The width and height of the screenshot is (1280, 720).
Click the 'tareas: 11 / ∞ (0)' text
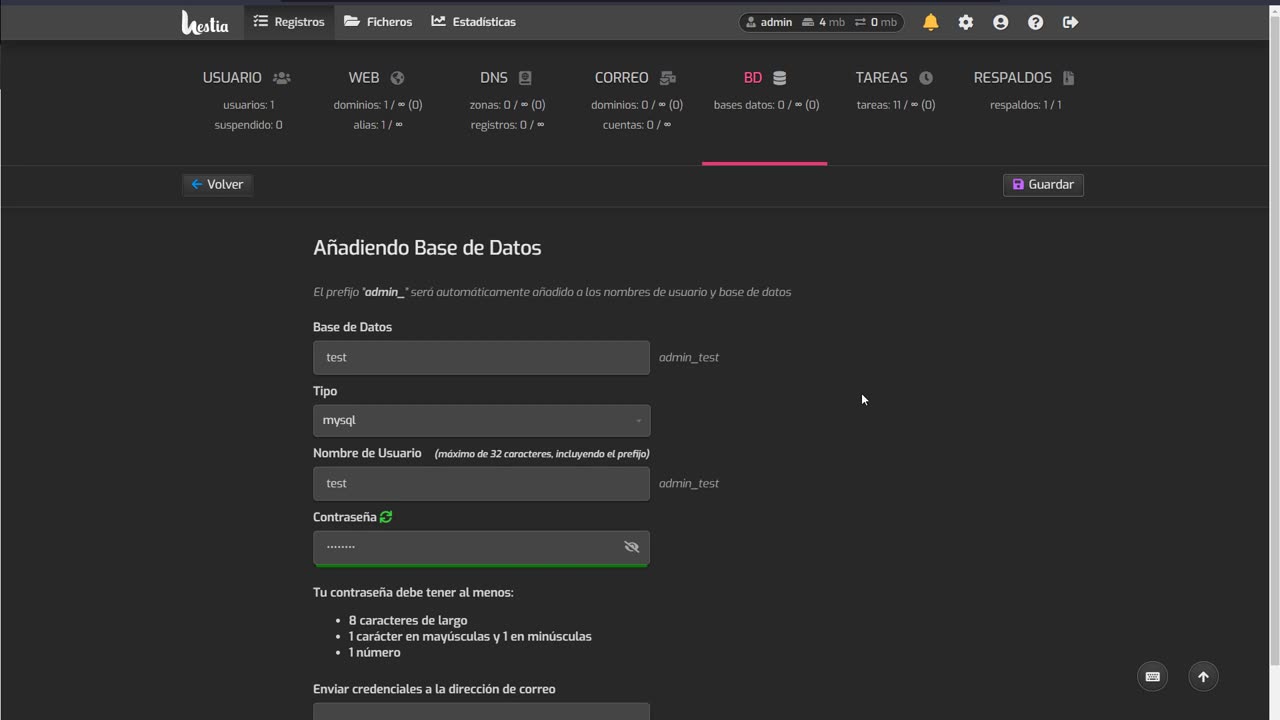pos(896,105)
